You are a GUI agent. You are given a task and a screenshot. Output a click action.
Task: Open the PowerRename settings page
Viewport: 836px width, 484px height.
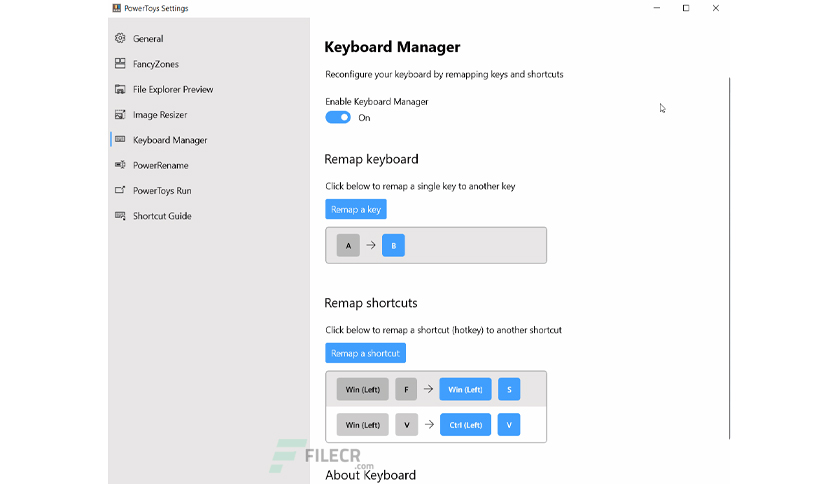209,165
